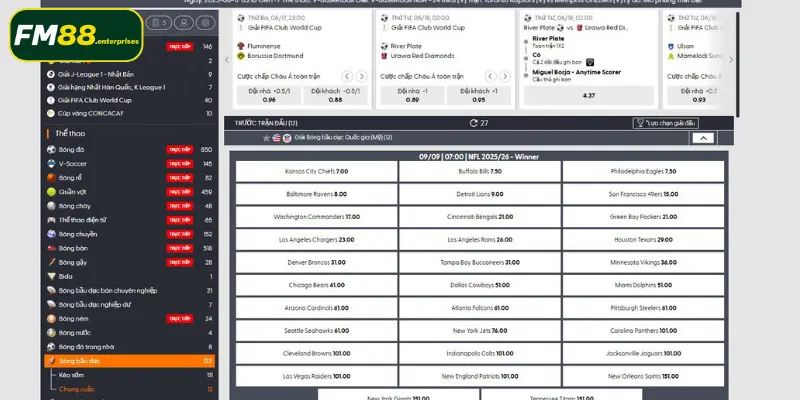Select the Bóng chày baseball icon

click(51, 206)
